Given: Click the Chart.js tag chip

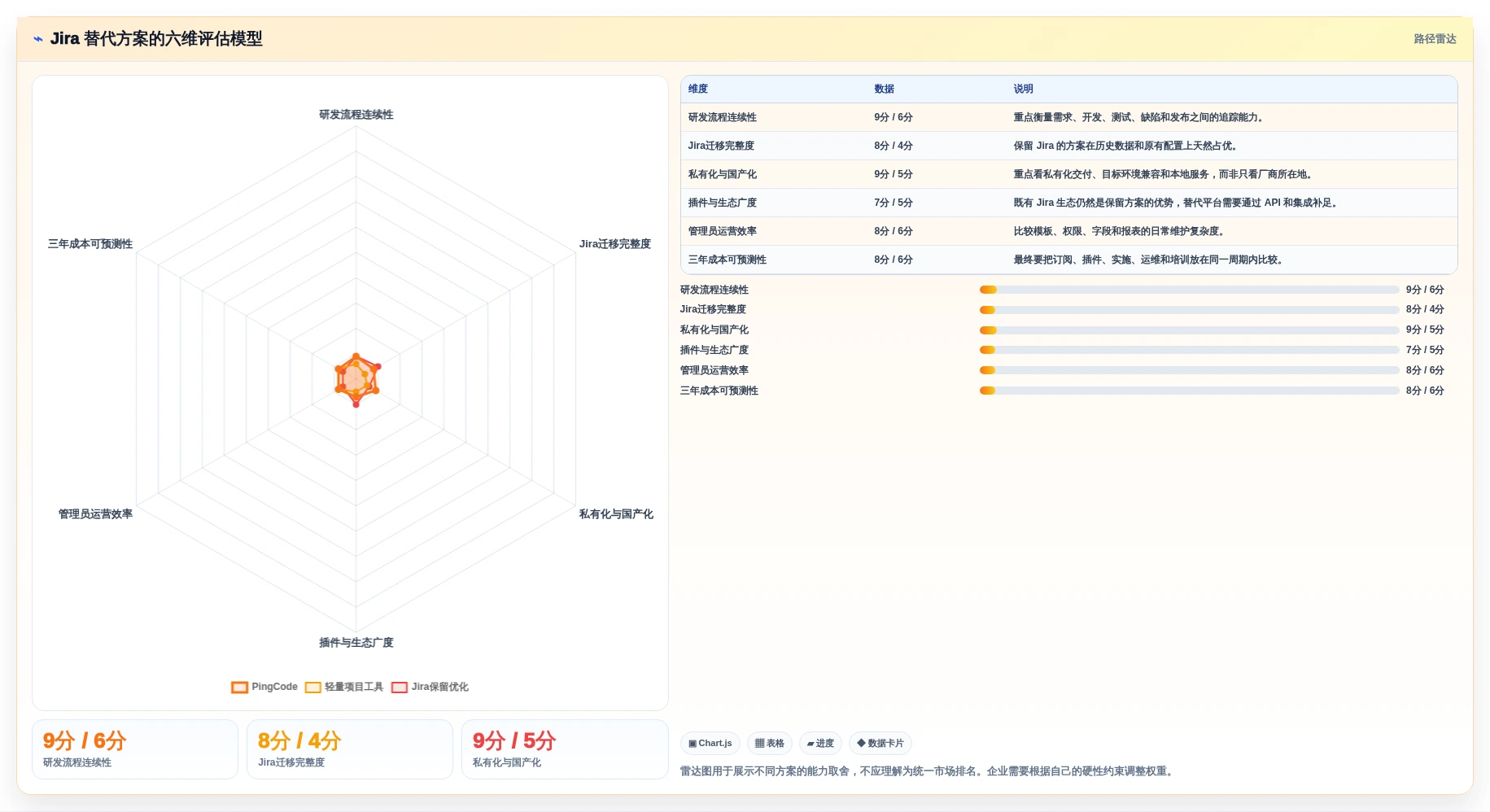Looking at the screenshot, I should (710, 743).
